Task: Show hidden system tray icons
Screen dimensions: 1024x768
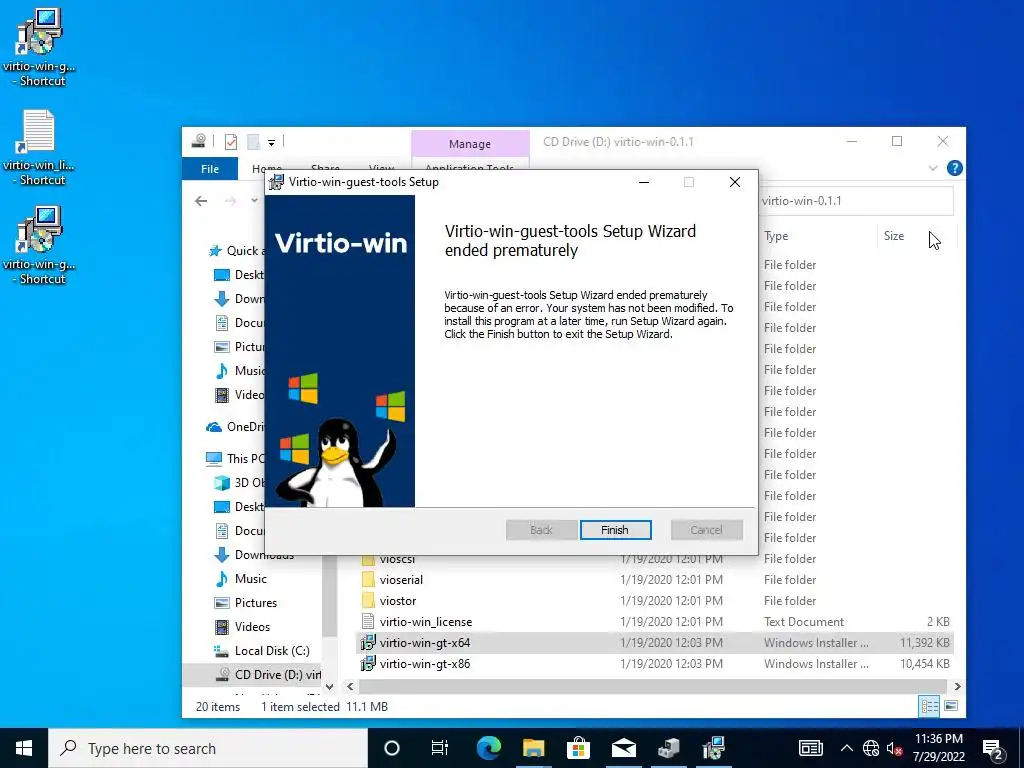Action: point(846,748)
